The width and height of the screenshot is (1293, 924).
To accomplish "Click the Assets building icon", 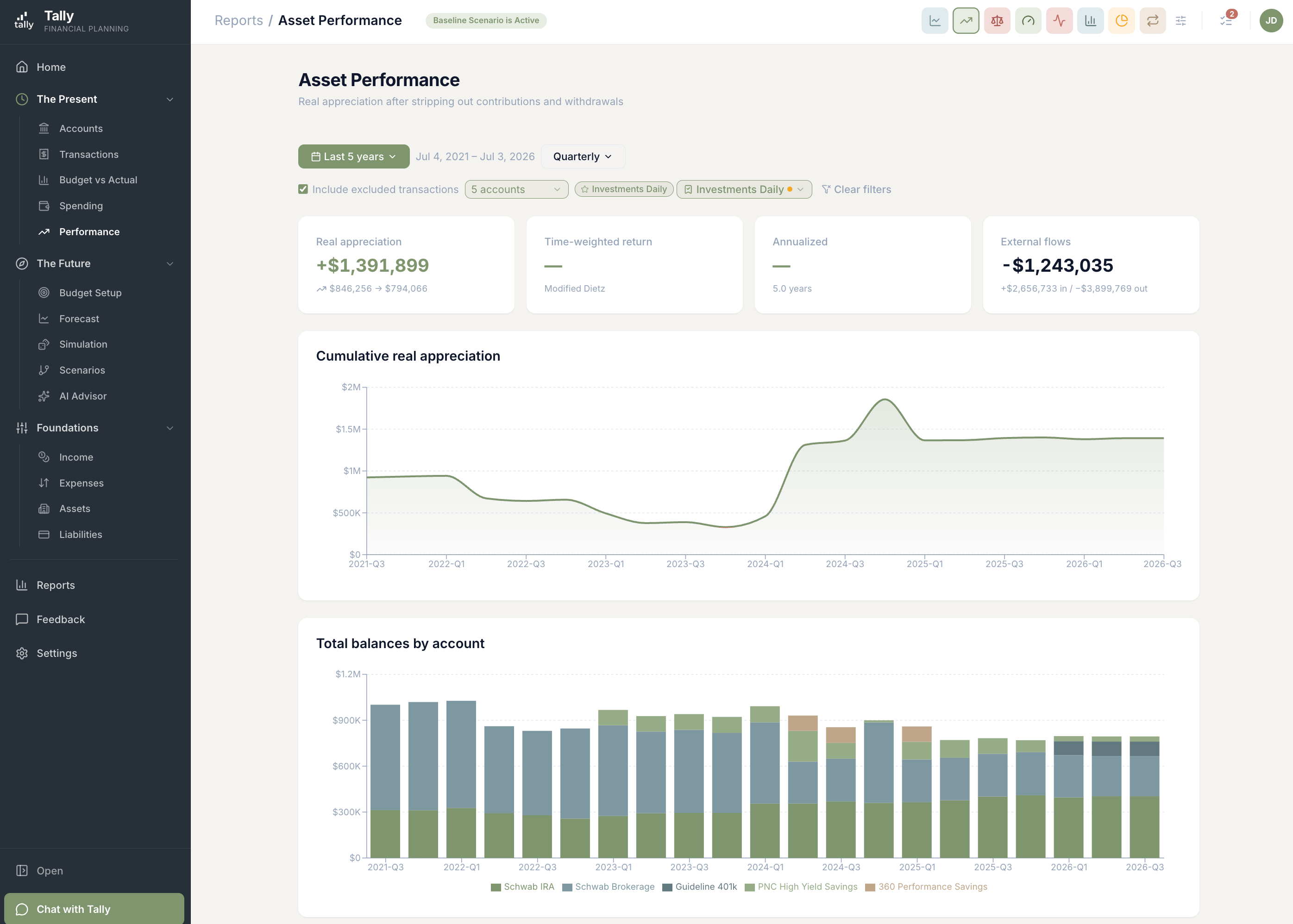I will coord(44,509).
